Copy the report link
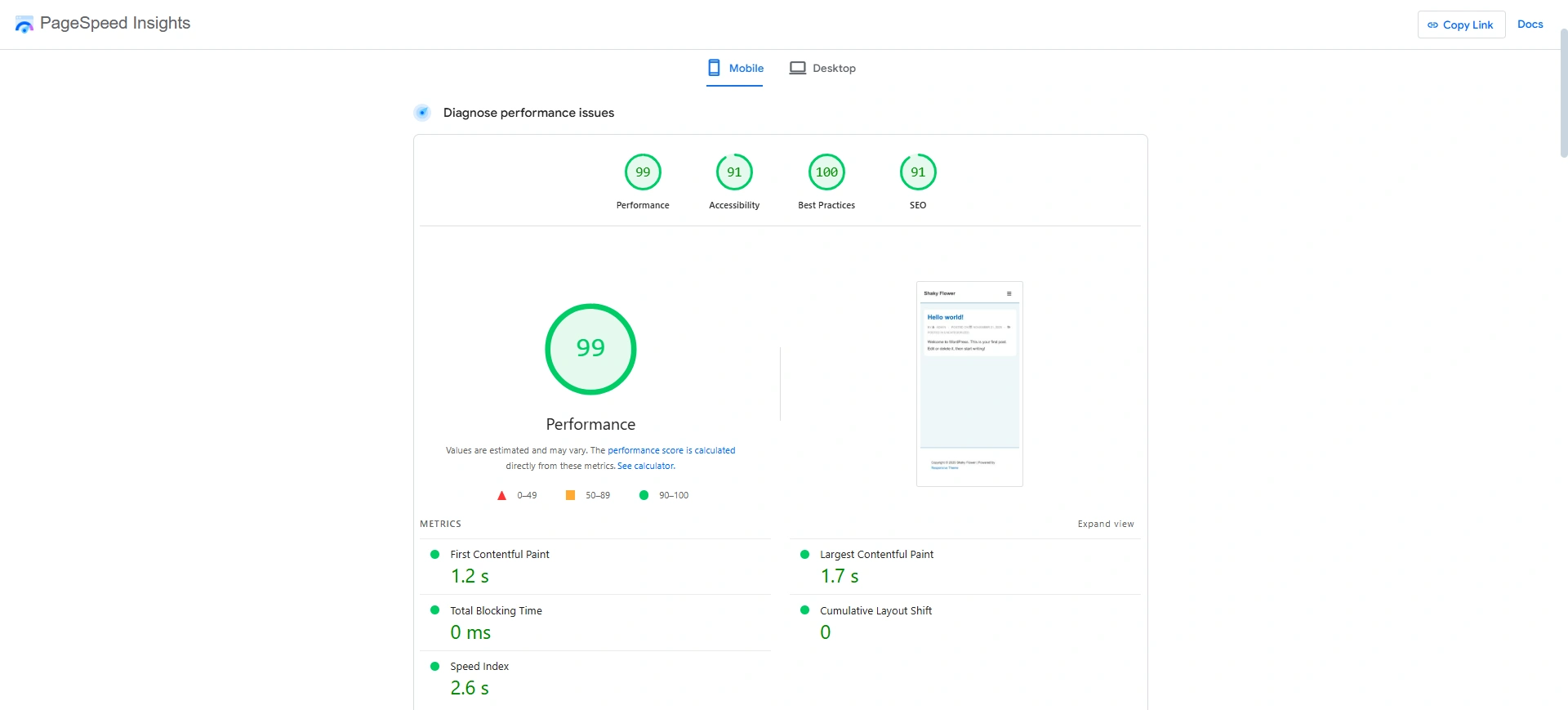The height and width of the screenshot is (710, 1568). tap(1461, 25)
